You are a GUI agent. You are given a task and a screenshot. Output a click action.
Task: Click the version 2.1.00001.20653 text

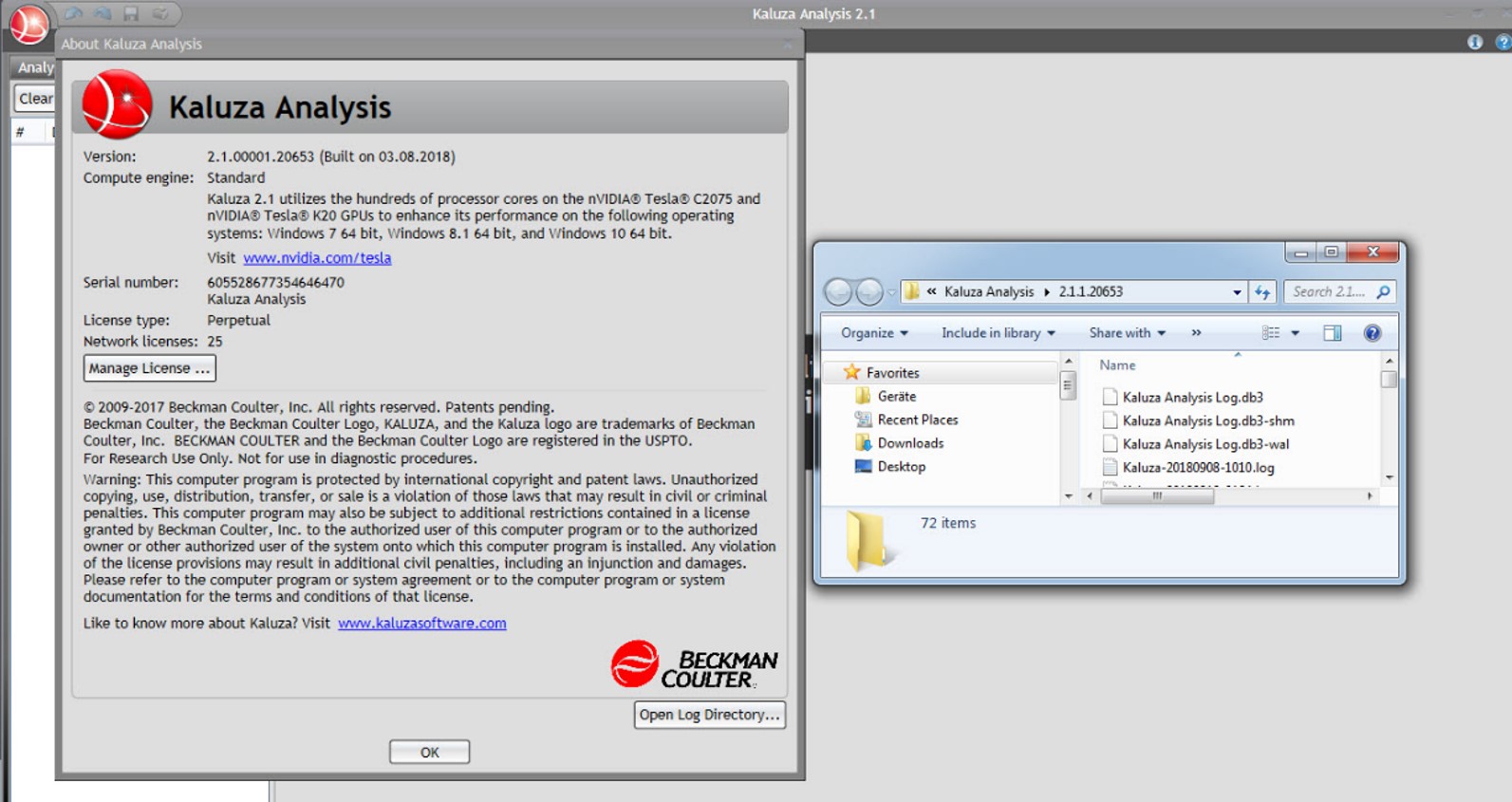[260, 157]
